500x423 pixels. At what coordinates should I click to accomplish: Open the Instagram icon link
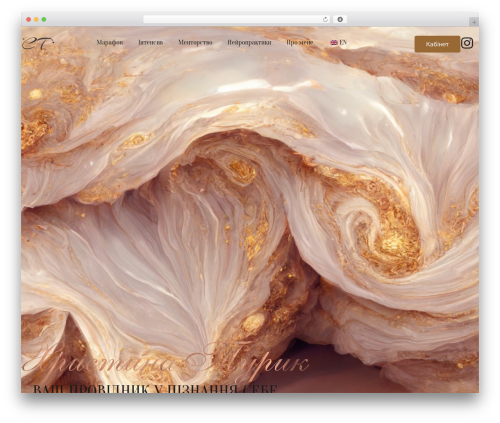467,43
